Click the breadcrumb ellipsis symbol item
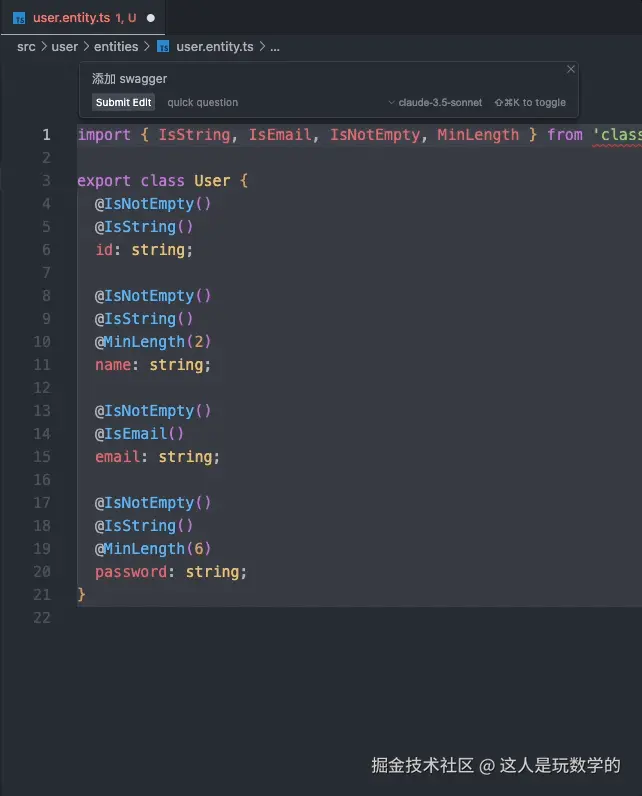 point(275,47)
